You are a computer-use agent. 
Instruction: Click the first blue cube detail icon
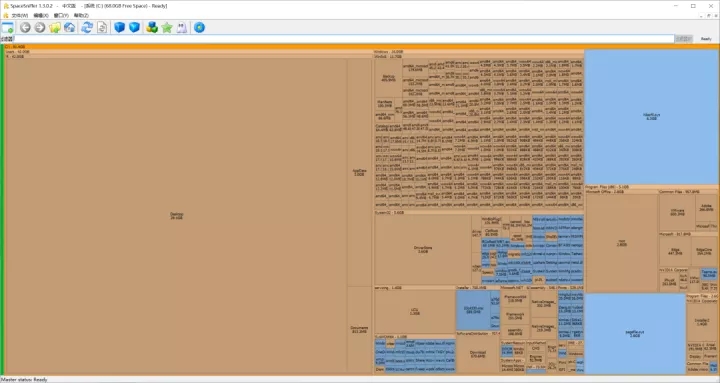click(119, 28)
